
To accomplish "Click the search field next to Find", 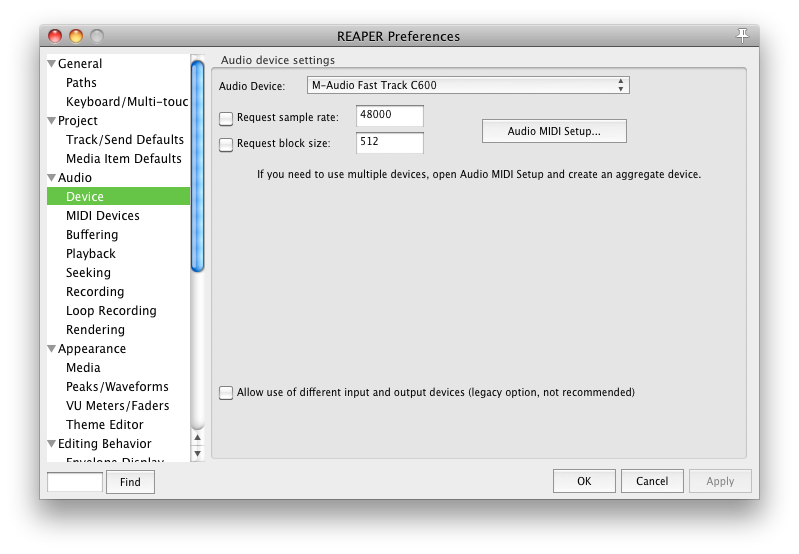I will 75,482.
